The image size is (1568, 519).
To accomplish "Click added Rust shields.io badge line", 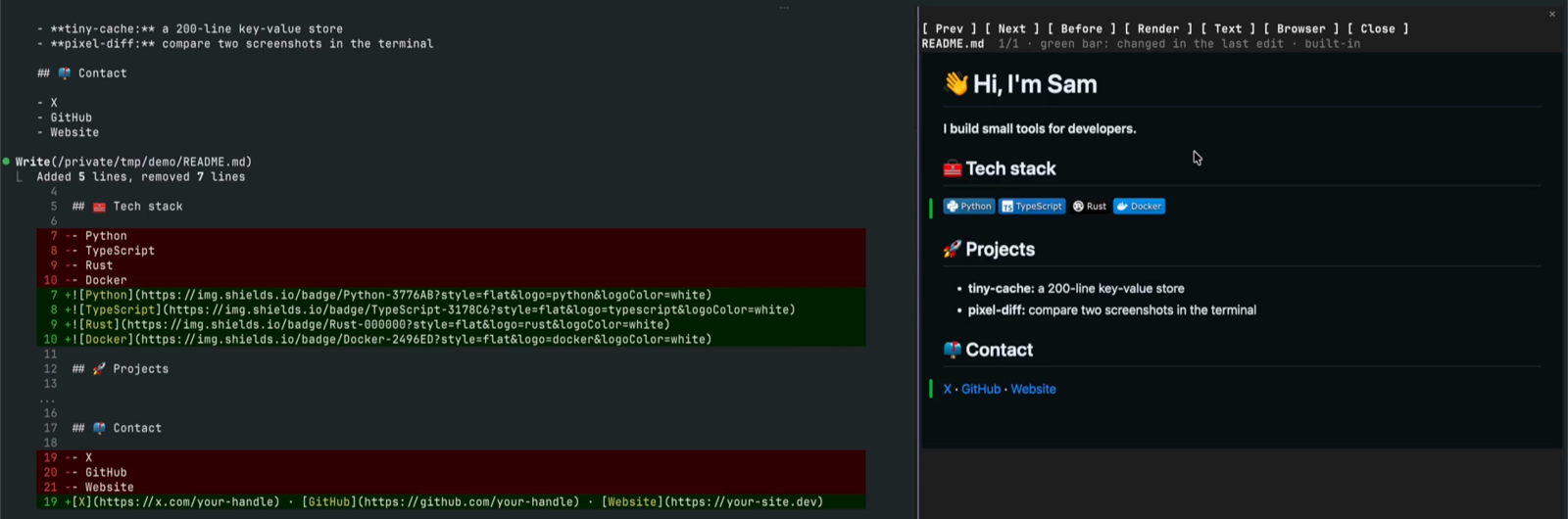I will [451, 324].
